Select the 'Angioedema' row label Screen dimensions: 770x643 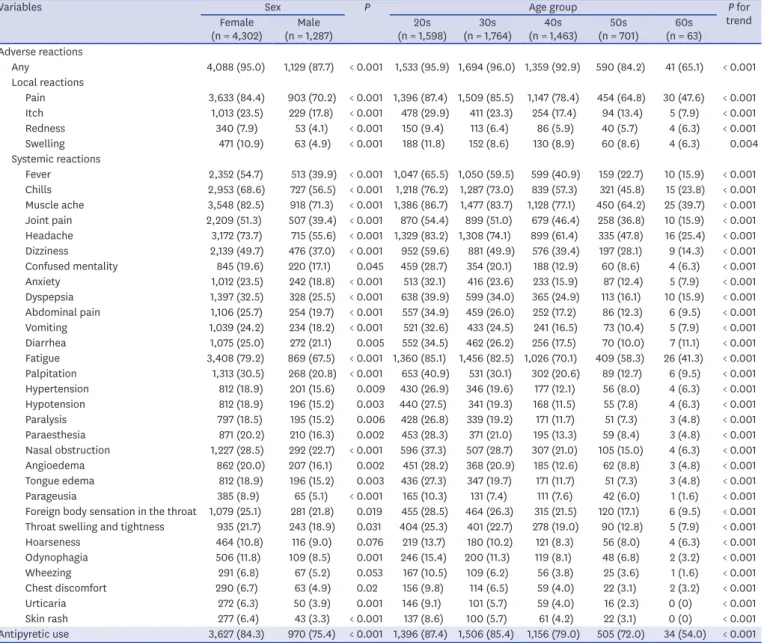point(55,465)
